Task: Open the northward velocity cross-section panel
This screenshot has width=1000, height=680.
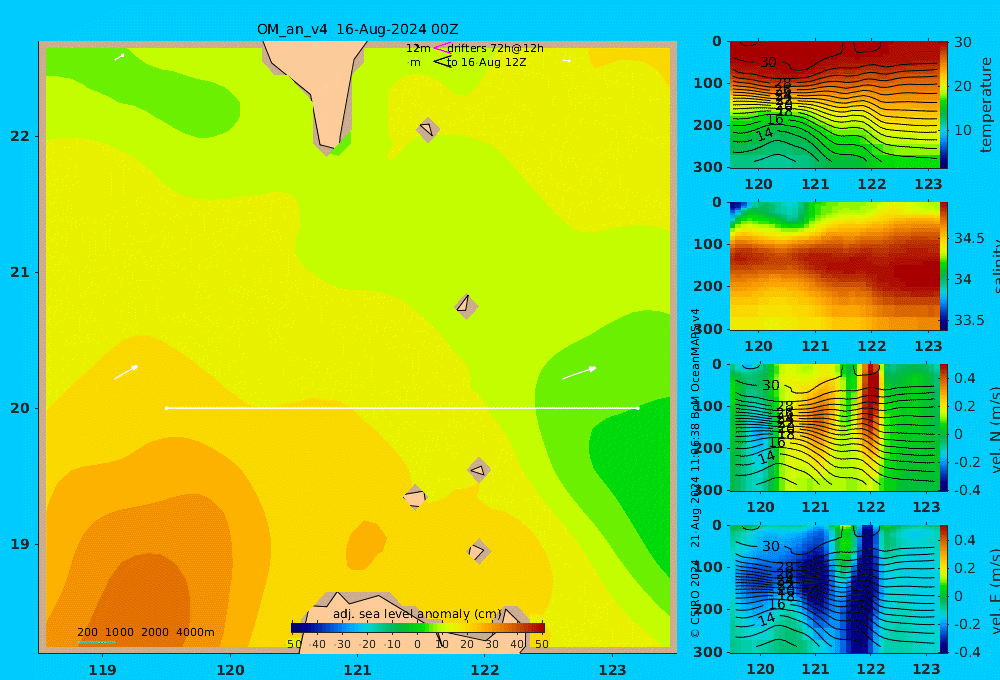Action: pyautogui.click(x=834, y=427)
